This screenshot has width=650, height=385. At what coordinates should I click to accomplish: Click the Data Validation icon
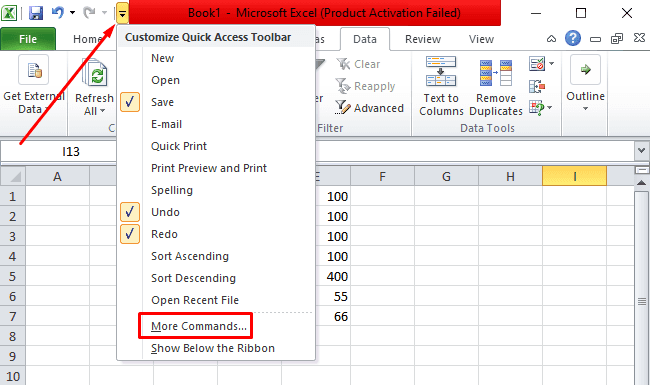[537, 64]
